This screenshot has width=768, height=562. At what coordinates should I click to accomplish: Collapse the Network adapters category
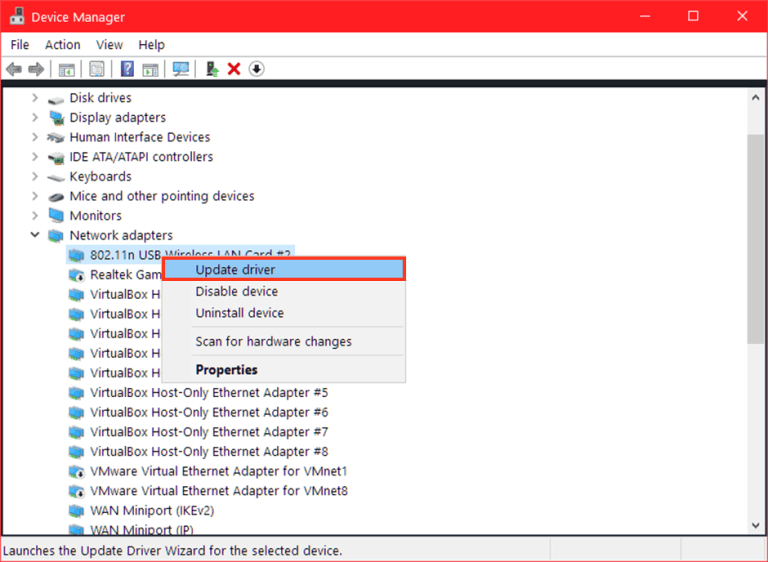coord(35,236)
